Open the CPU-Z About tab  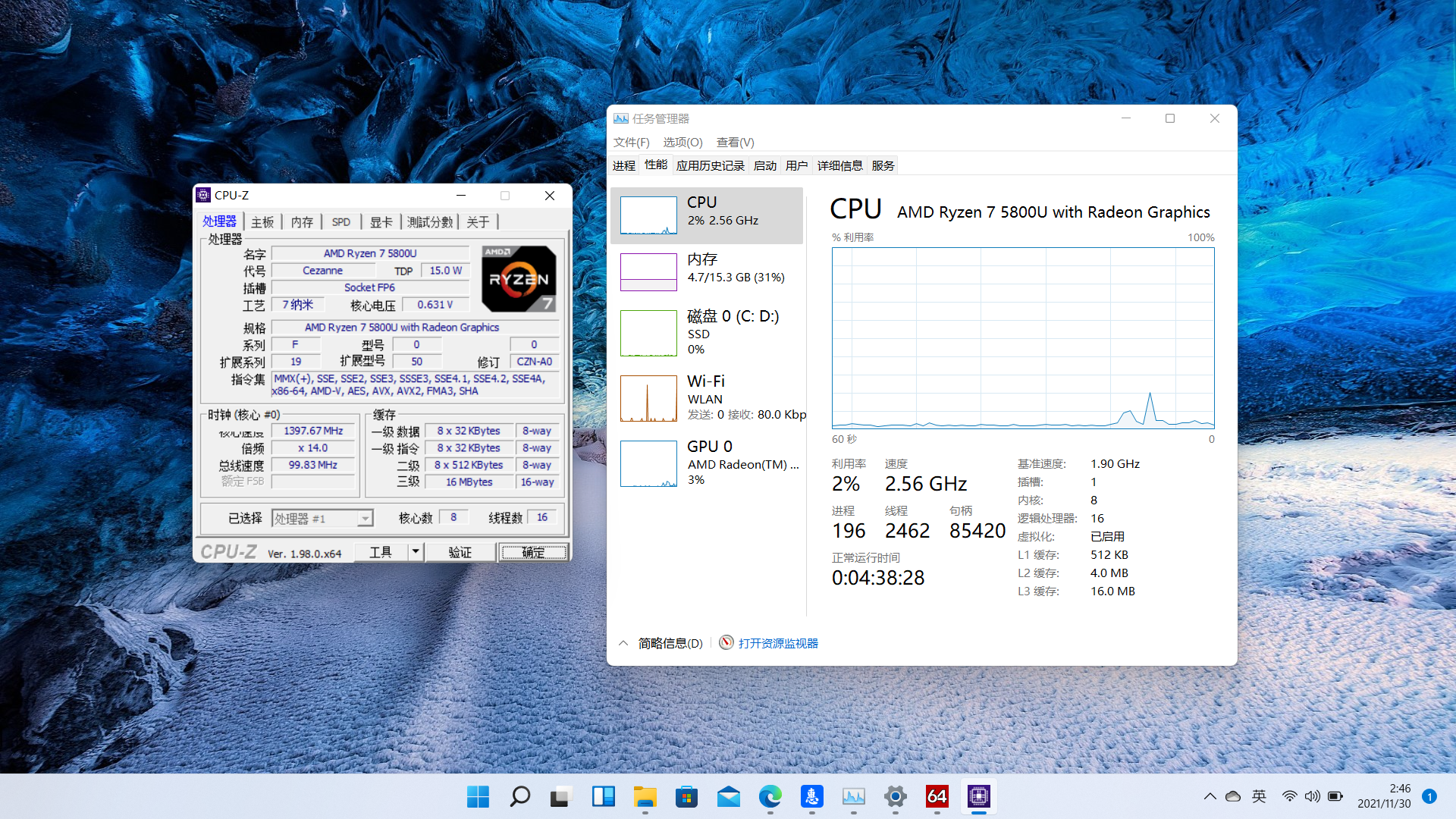coord(478,222)
